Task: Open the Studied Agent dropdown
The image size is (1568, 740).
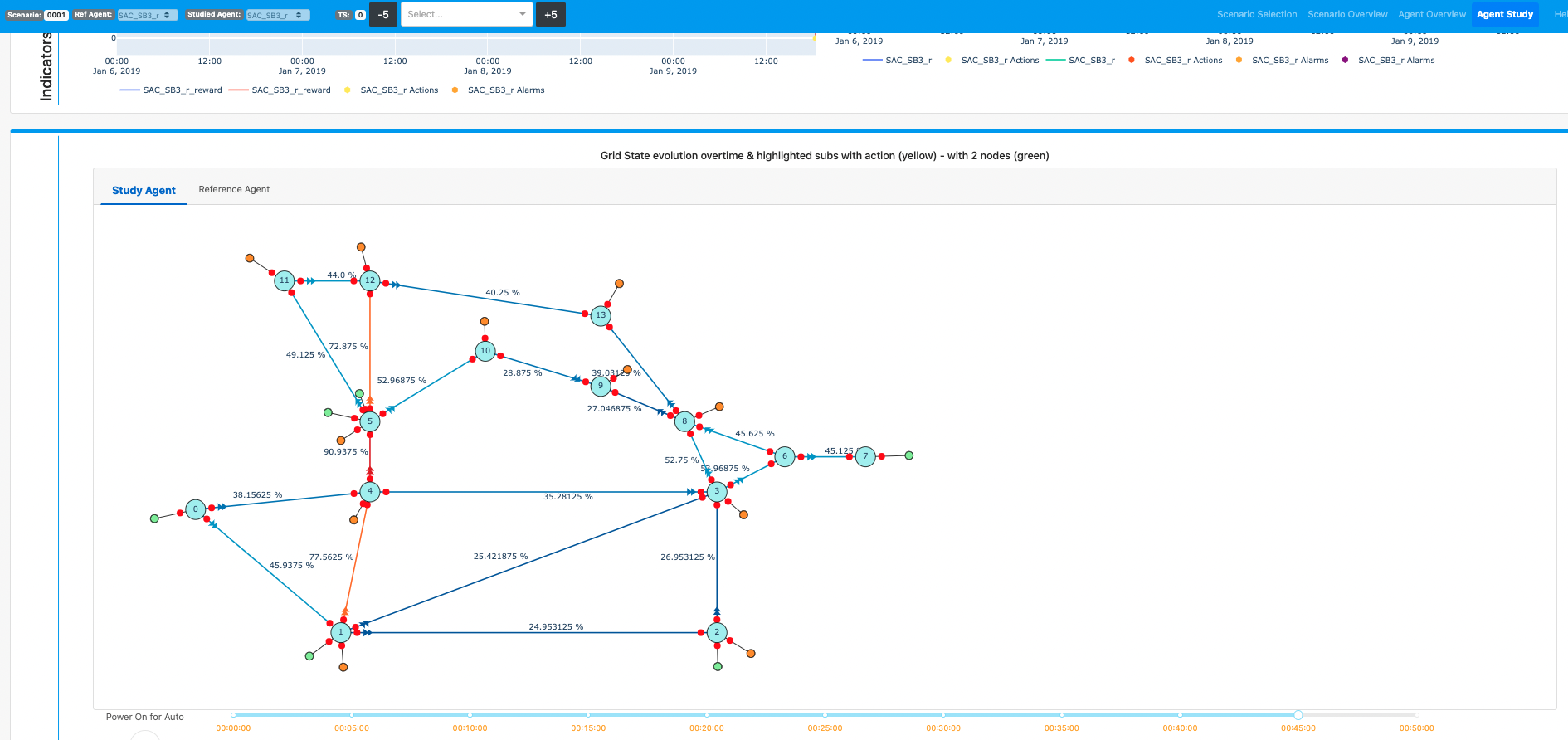Action: coord(278,15)
